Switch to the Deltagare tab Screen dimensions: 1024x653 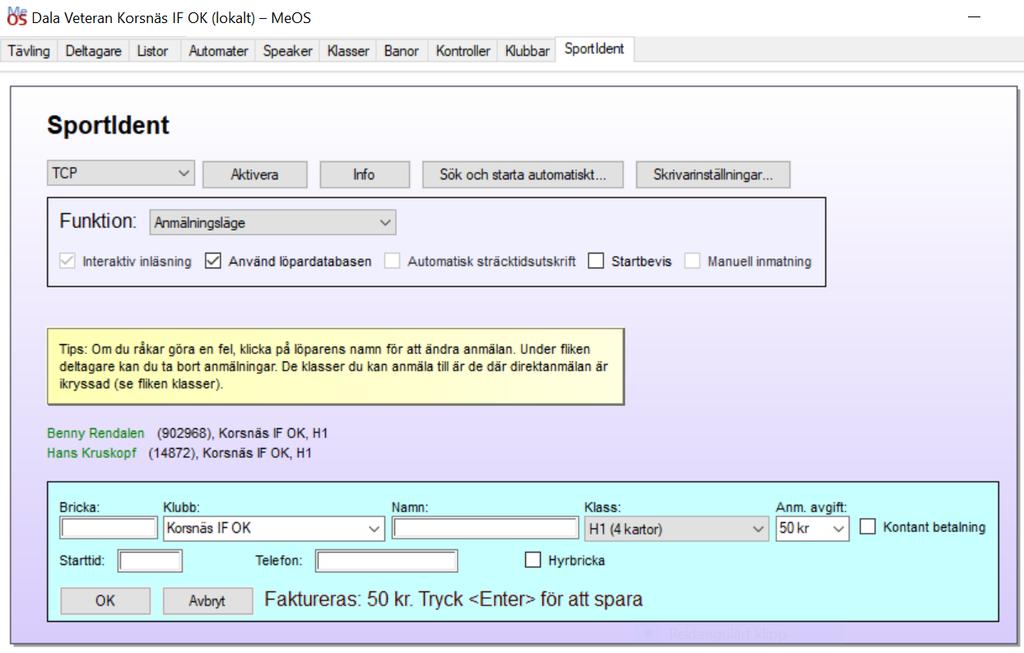[x=93, y=51]
